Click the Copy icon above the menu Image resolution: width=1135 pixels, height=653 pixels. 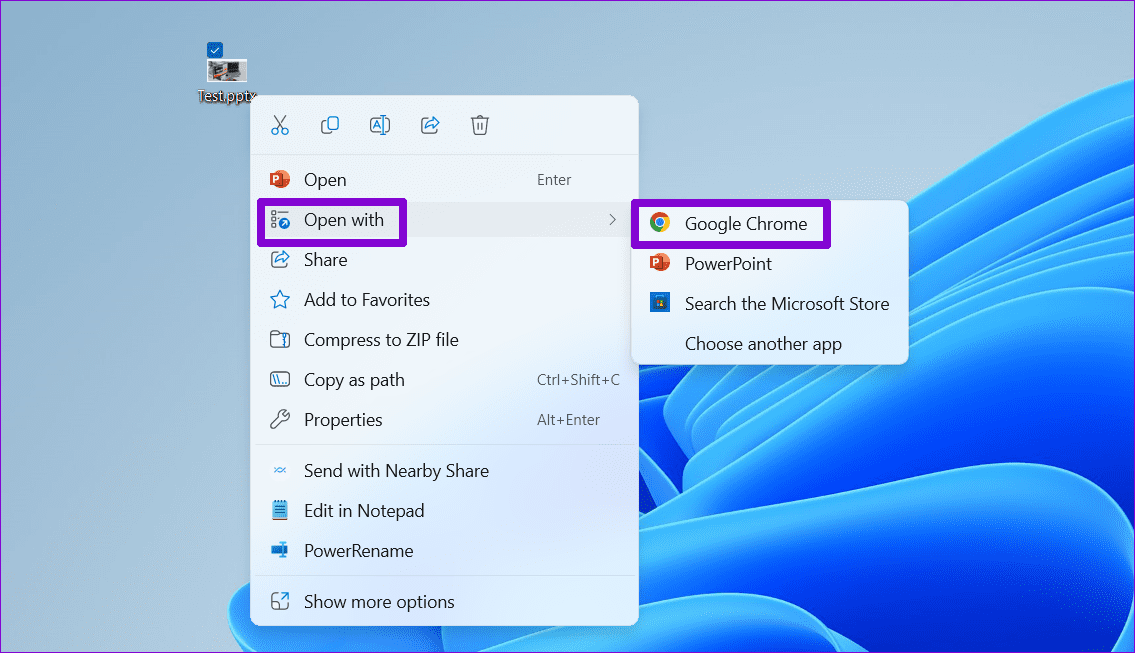[330, 124]
